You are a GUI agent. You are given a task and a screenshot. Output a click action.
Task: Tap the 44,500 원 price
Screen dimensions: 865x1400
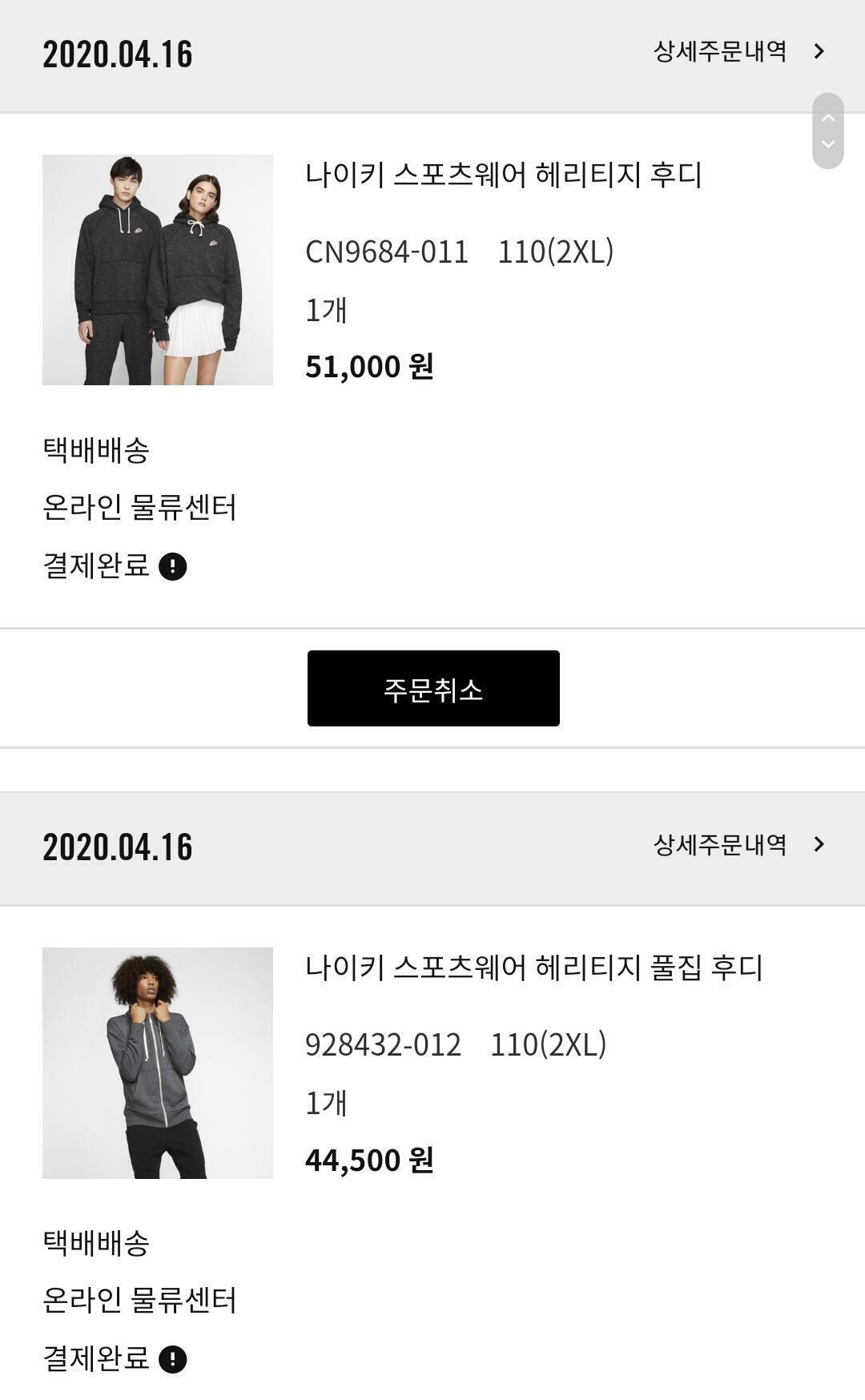coord(369,1160)
